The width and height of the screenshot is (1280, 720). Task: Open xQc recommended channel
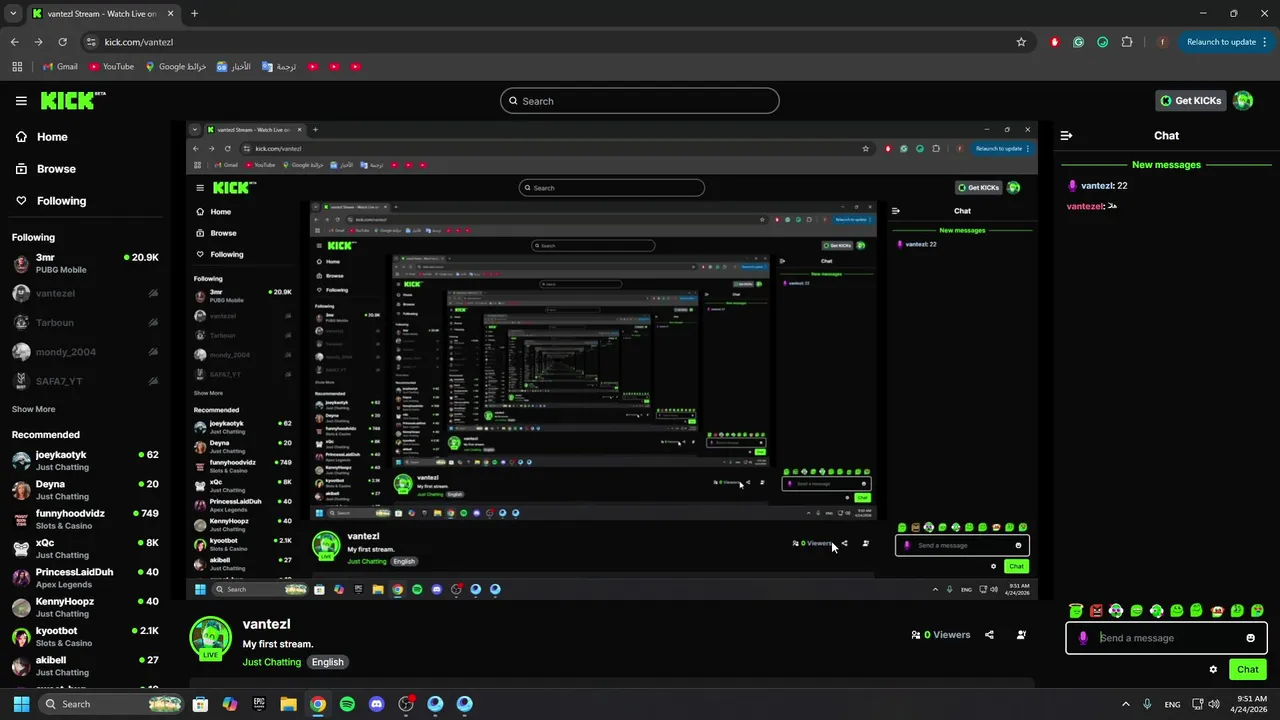coord(85,549)
